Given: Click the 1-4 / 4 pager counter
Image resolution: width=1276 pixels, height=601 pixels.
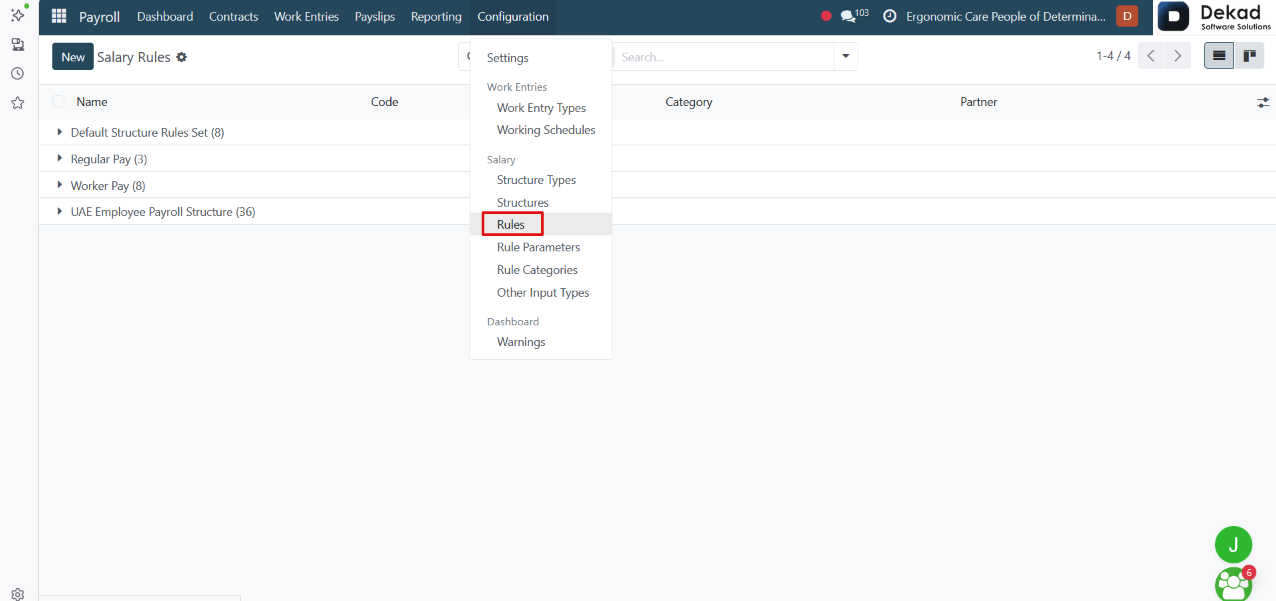Looking at the screenshot, I should tap(1113, 56).
